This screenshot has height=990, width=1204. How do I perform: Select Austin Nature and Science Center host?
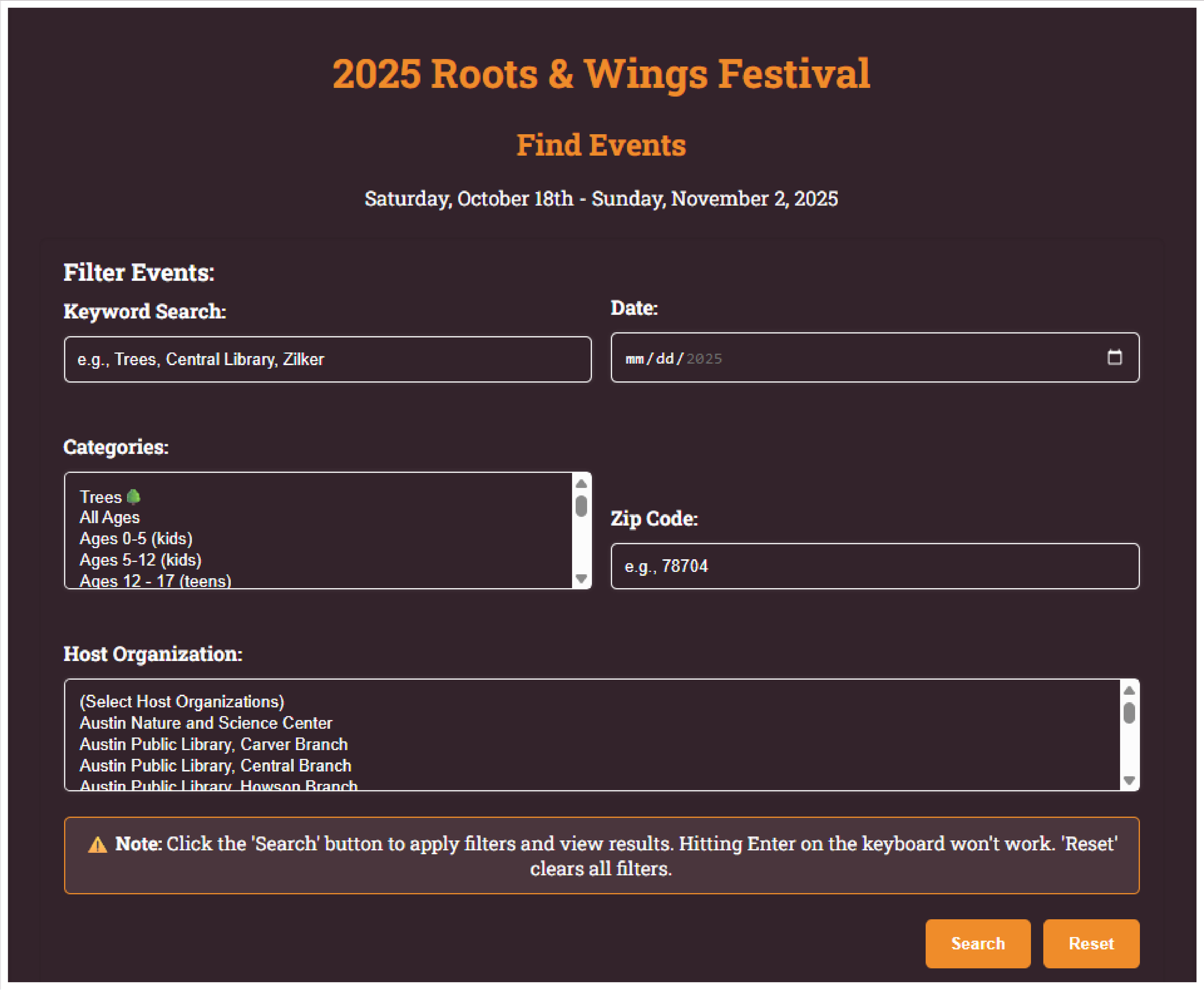tap(206, 723)
